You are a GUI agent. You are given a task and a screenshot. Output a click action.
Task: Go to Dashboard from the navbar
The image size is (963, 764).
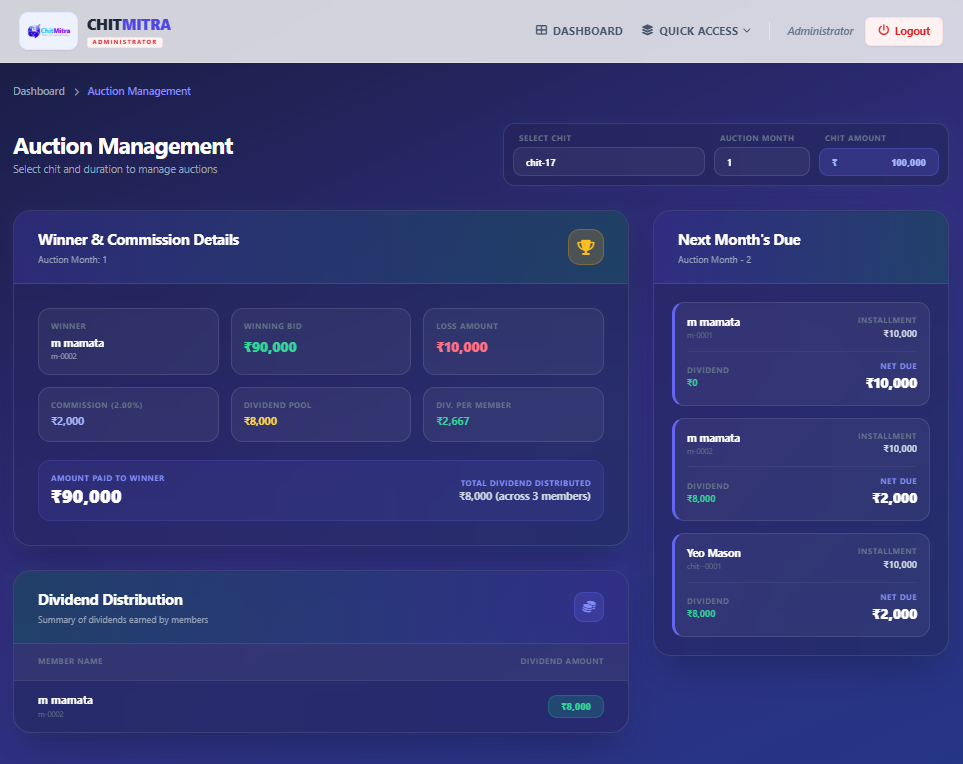579,31
